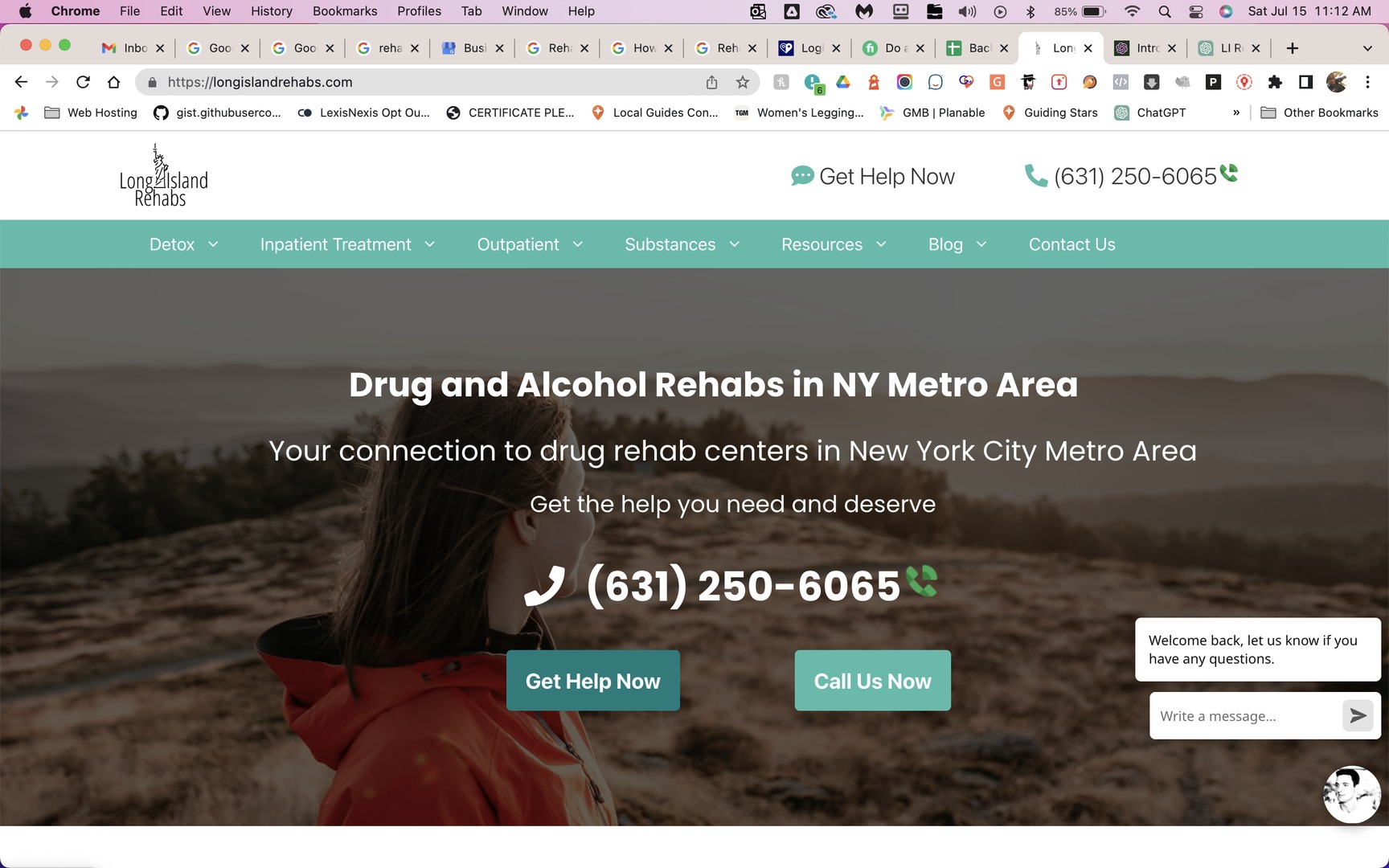Screen dimensions: 1389x868
Task: Open macOS Spotlight search
Action: point(1165,11)
